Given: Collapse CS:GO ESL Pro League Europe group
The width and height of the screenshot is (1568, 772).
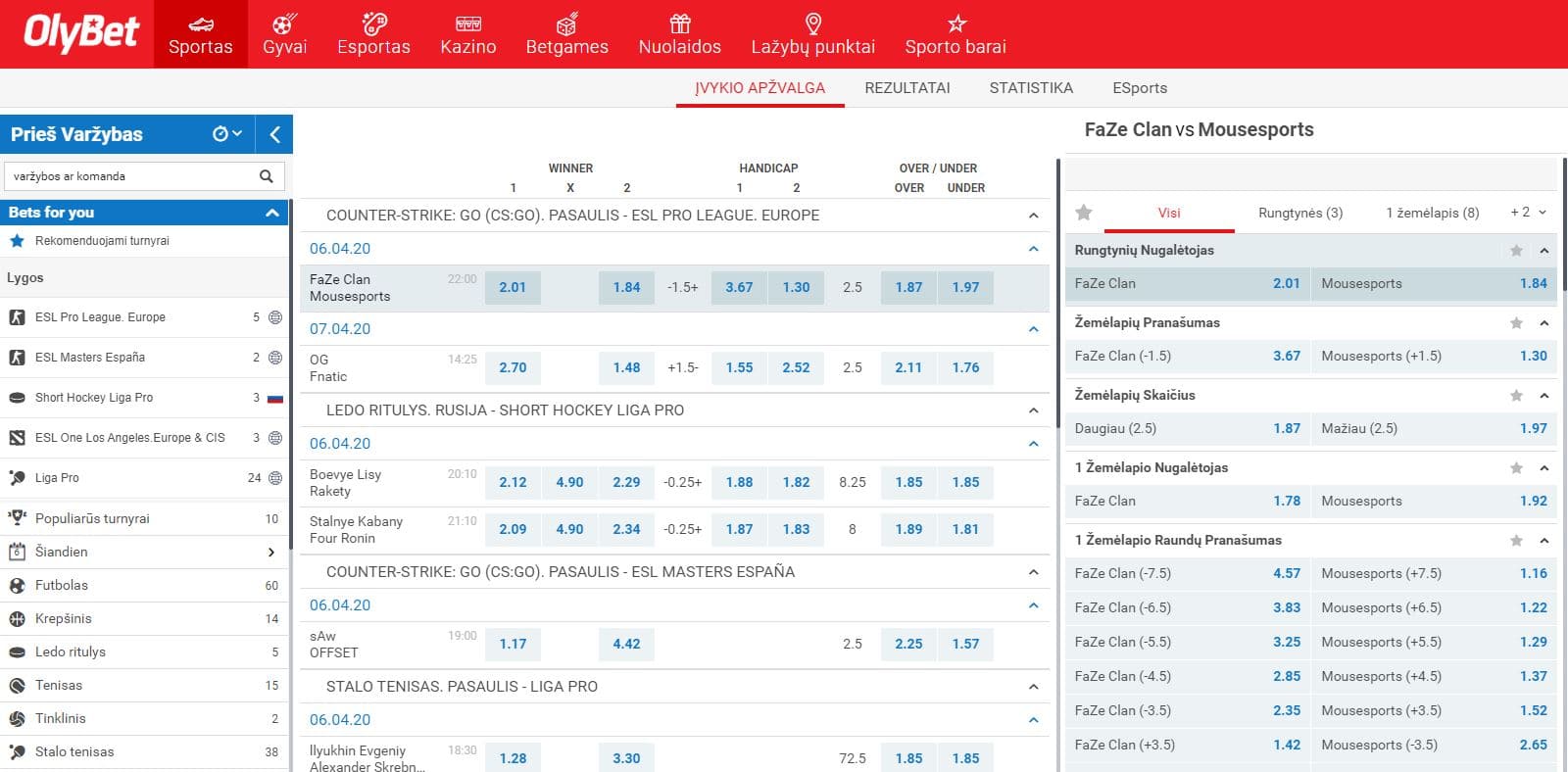Looking at the screenshot, I should pyautogui.click(x=1033, y=216).
